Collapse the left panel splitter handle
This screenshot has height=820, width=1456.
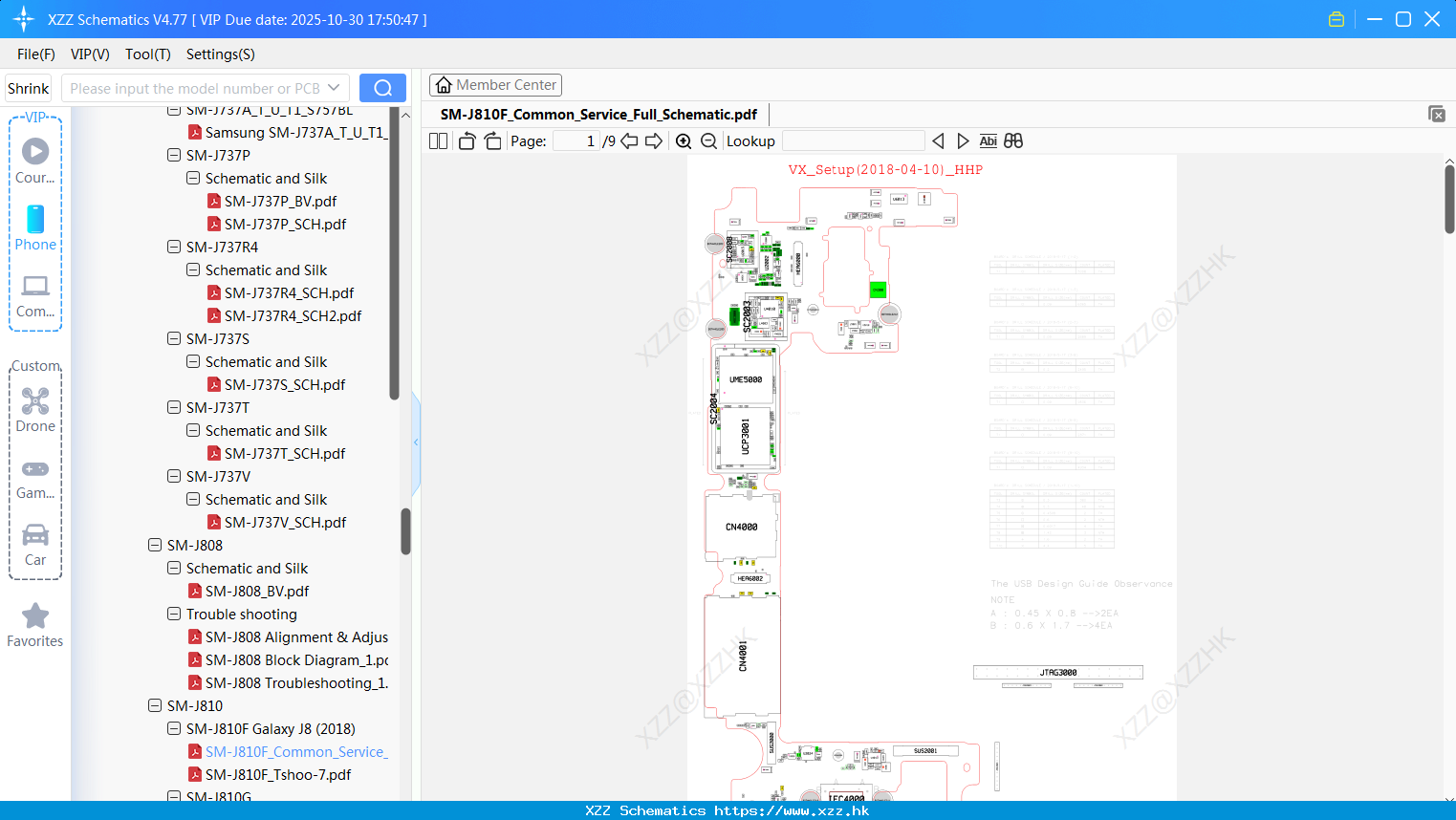point(416,442)
